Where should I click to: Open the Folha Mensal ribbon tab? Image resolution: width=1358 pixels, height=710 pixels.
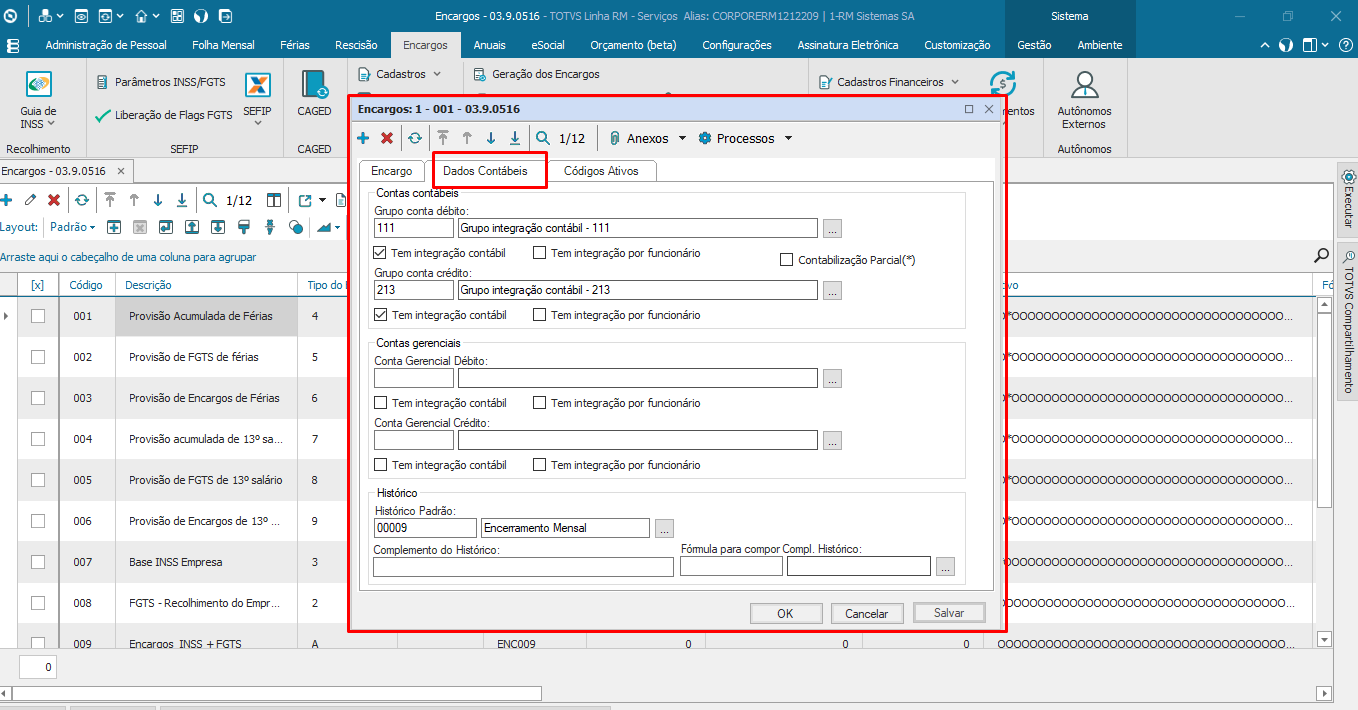[224, 45]
